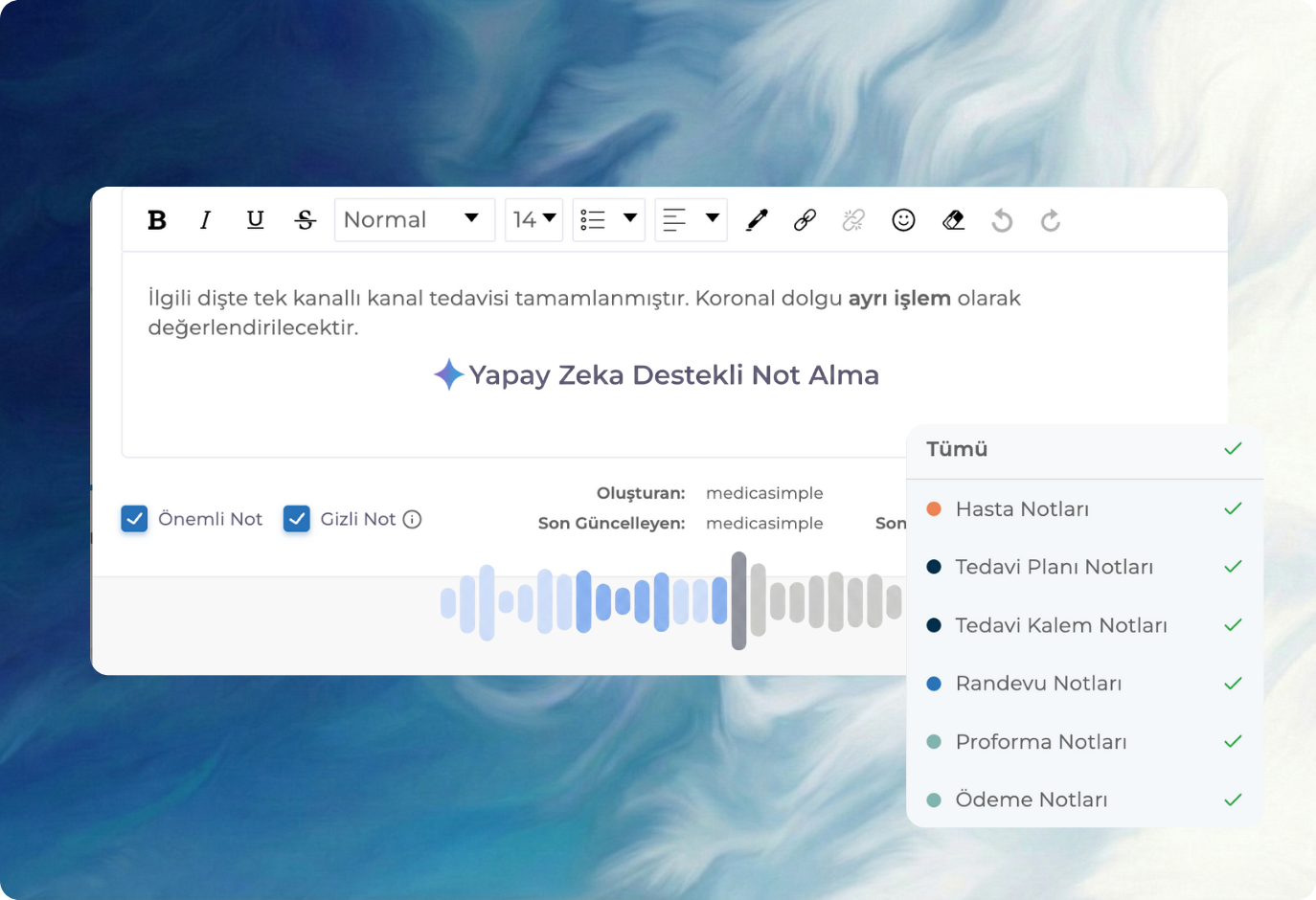Open the font size 14 dropdown
The image size is (1316, 900).
click(533, 220)
